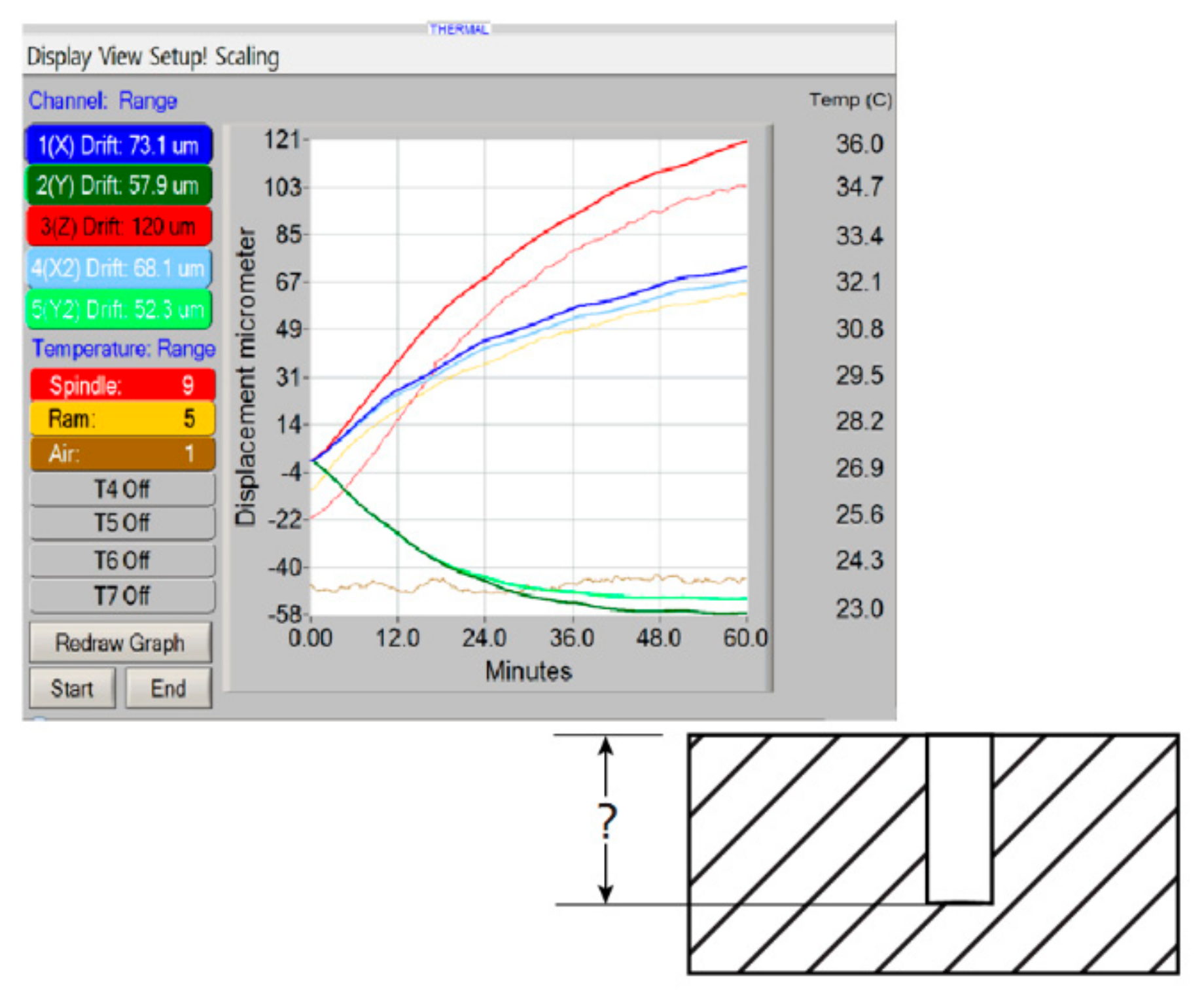
Task: Enable the T5 Off sensor
Action: pyautogui.click(x=122, y=523)
